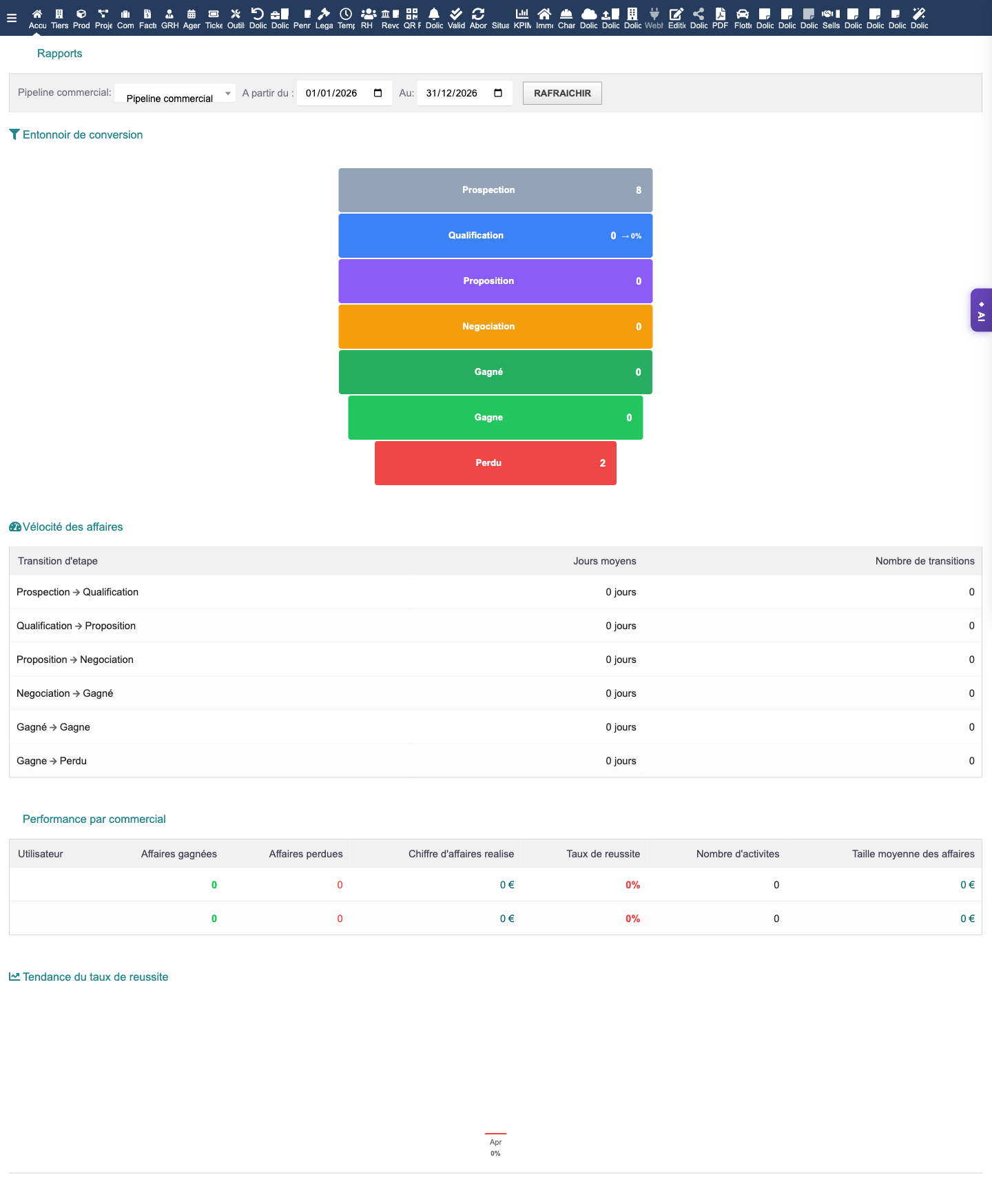
Task: Open the Flotte car icon
Action: coord(743,14)
